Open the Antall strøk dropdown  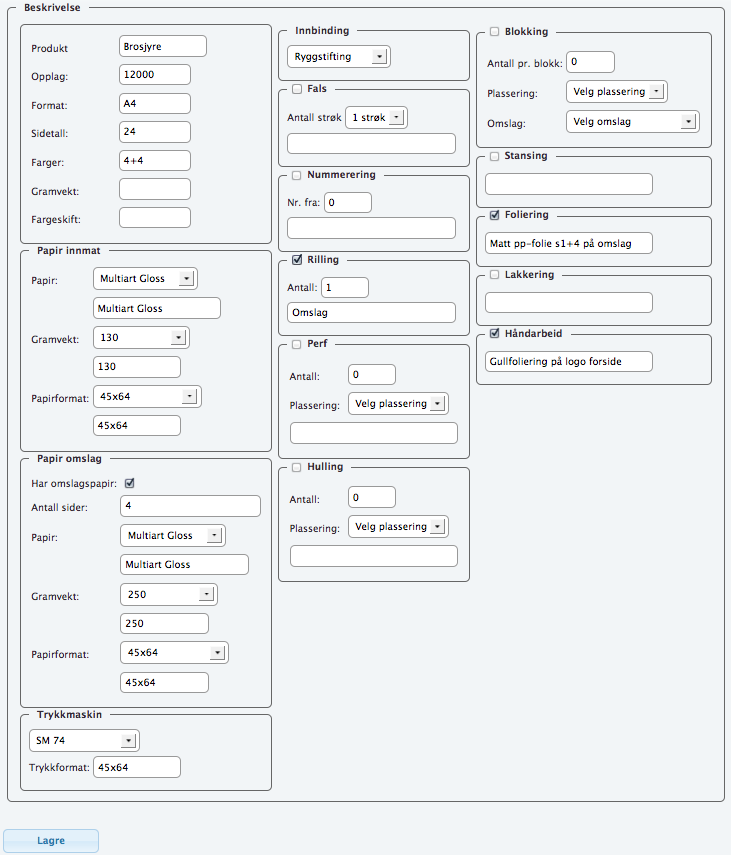pyautogui.click(x=375, y=118)
